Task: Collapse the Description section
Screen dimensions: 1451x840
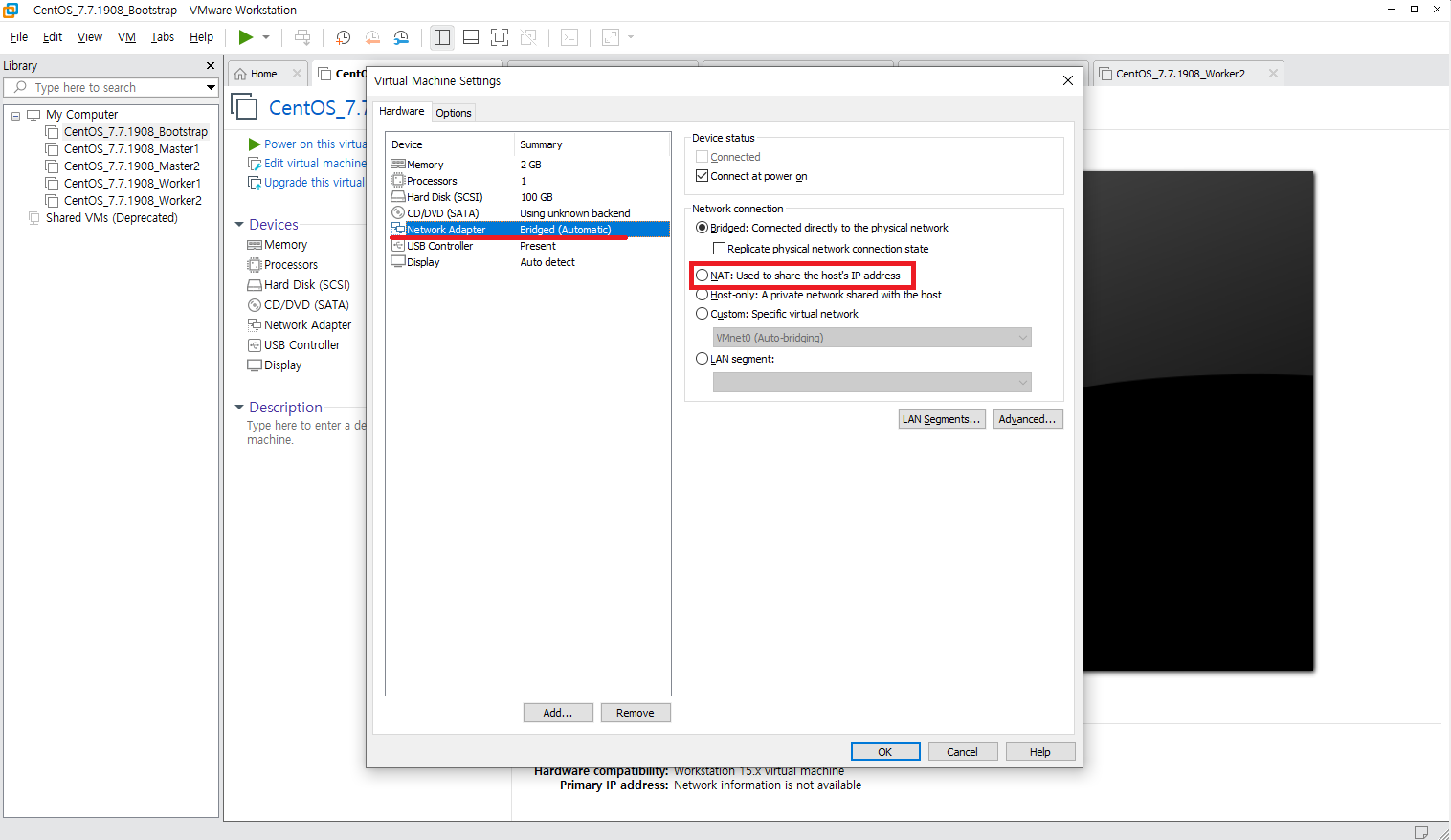Action: click(239, 408)
